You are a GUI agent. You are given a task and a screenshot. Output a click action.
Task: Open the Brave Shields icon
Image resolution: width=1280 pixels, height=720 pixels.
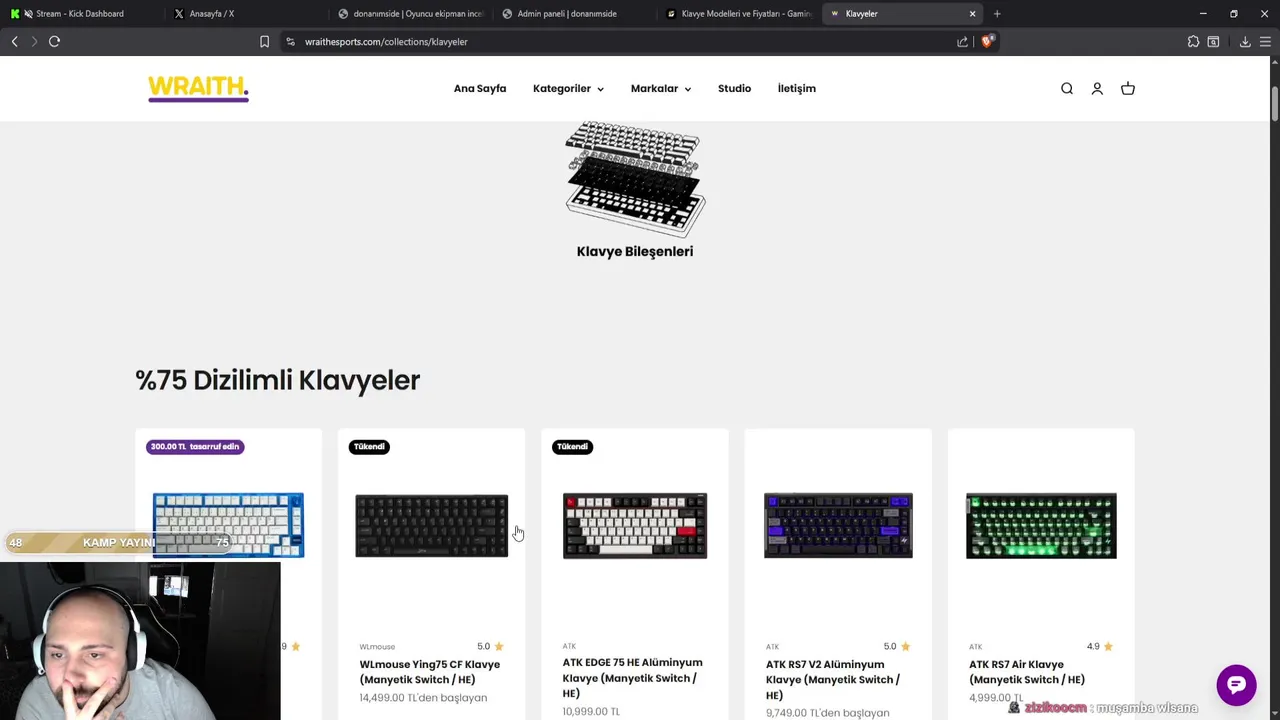point(987,41)
